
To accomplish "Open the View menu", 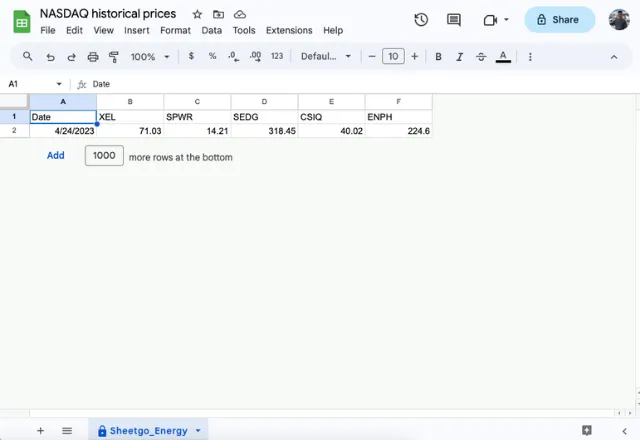I will (x=103, y=30).
